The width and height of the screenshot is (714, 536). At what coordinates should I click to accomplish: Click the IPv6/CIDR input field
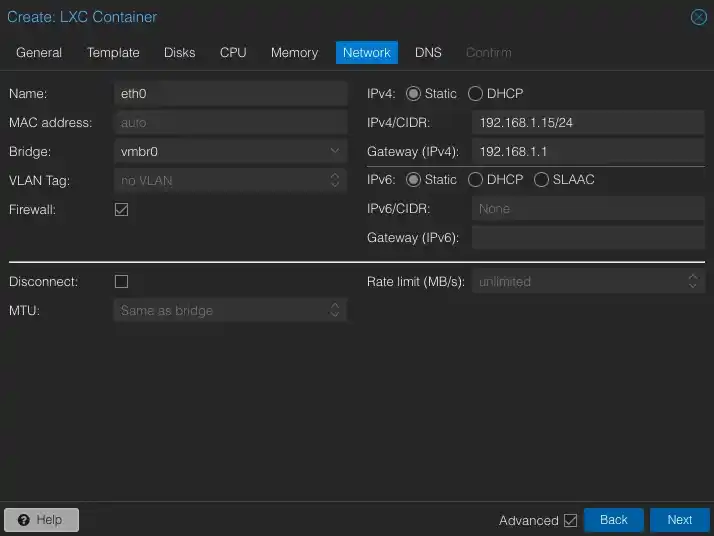click(588, 209)
